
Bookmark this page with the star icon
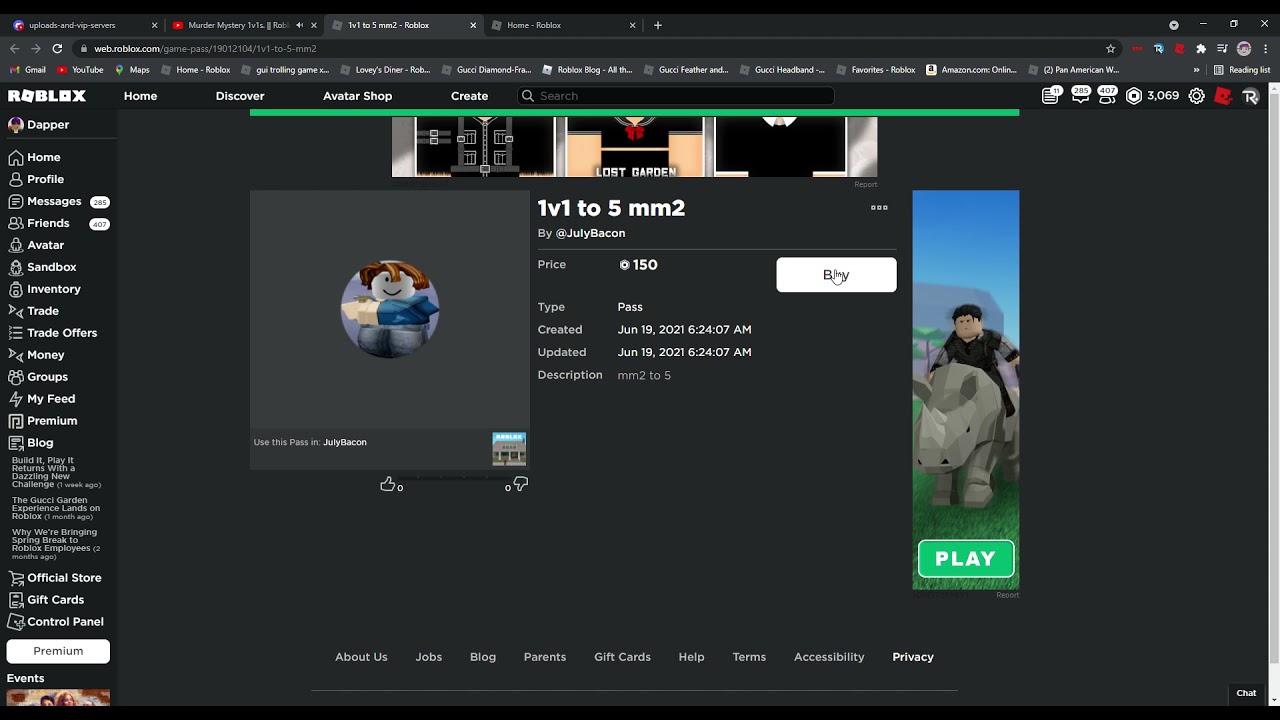[x=1110, y=48]
